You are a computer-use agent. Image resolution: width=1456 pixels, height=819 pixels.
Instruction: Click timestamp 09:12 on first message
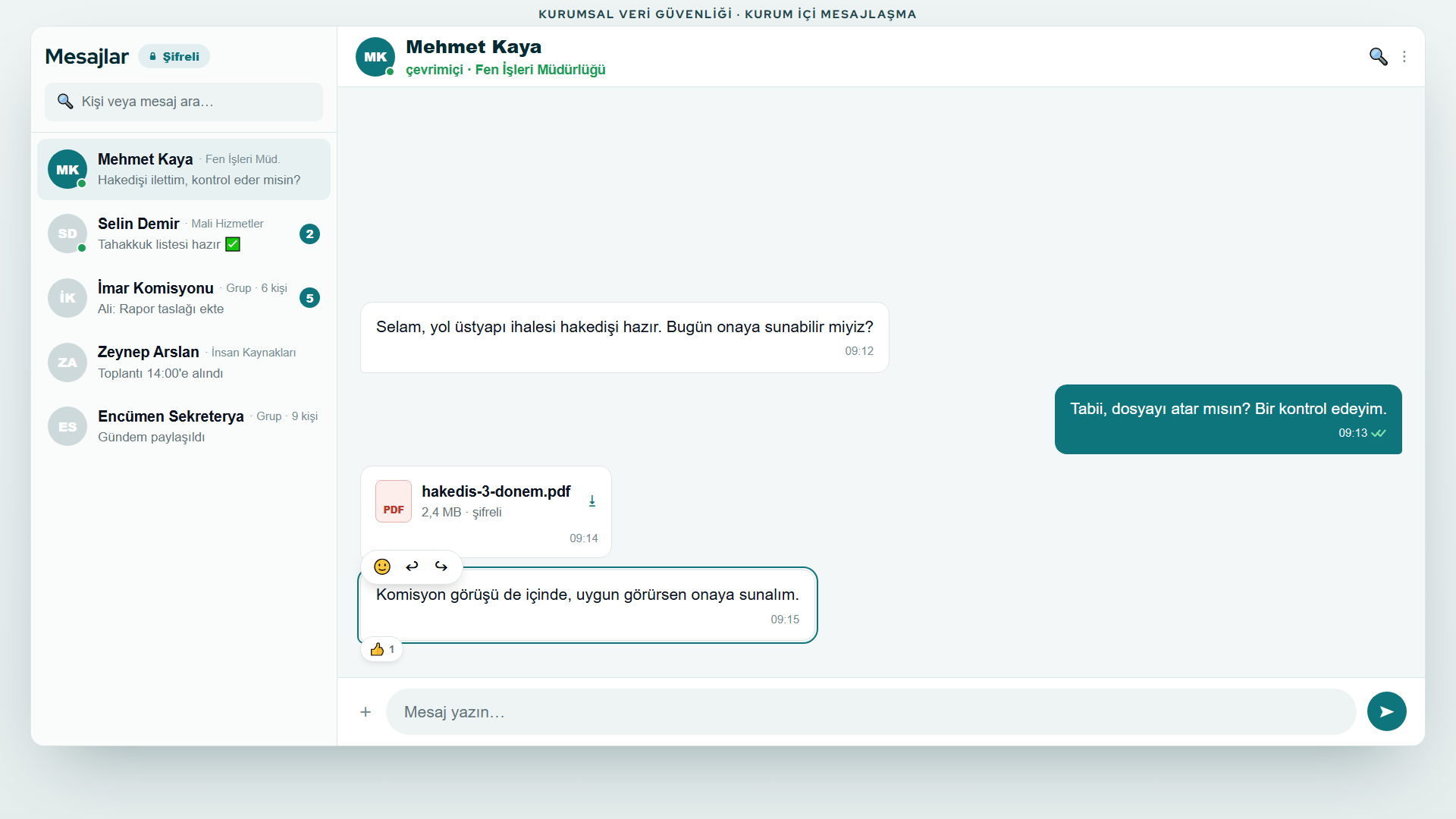(x=859, y=351)
